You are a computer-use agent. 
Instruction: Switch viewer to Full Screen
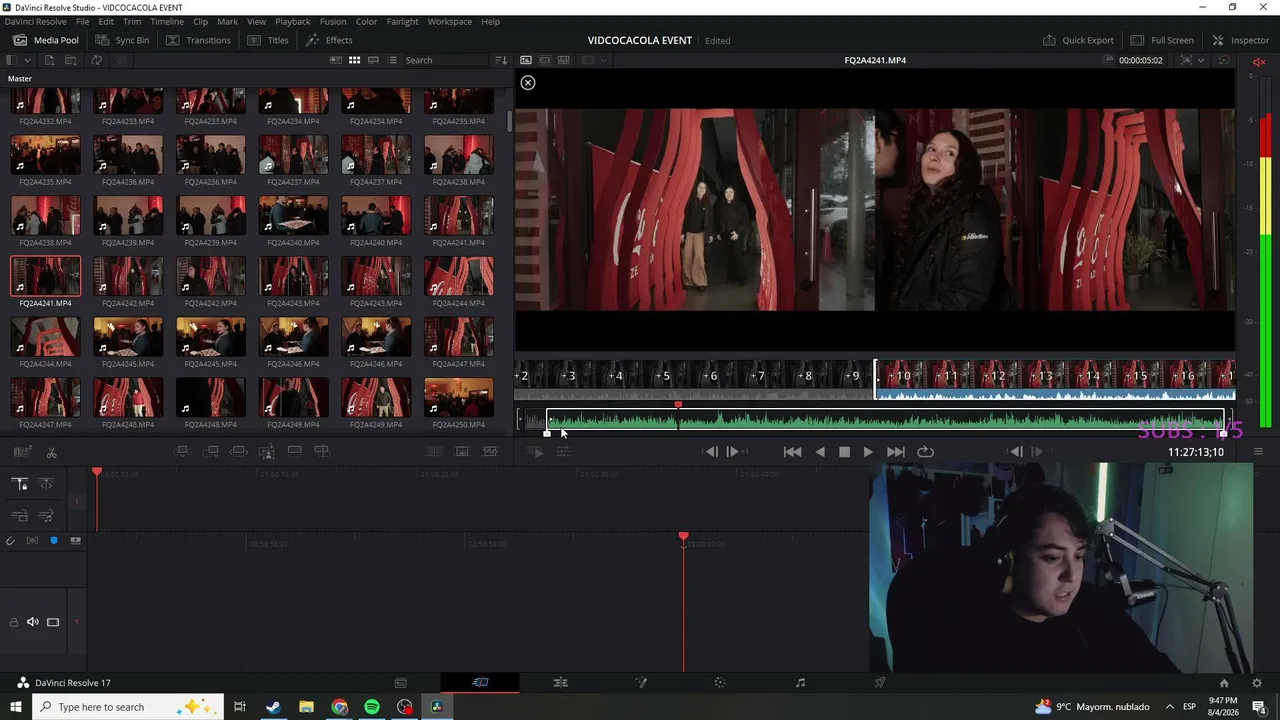pos(1162,40)
